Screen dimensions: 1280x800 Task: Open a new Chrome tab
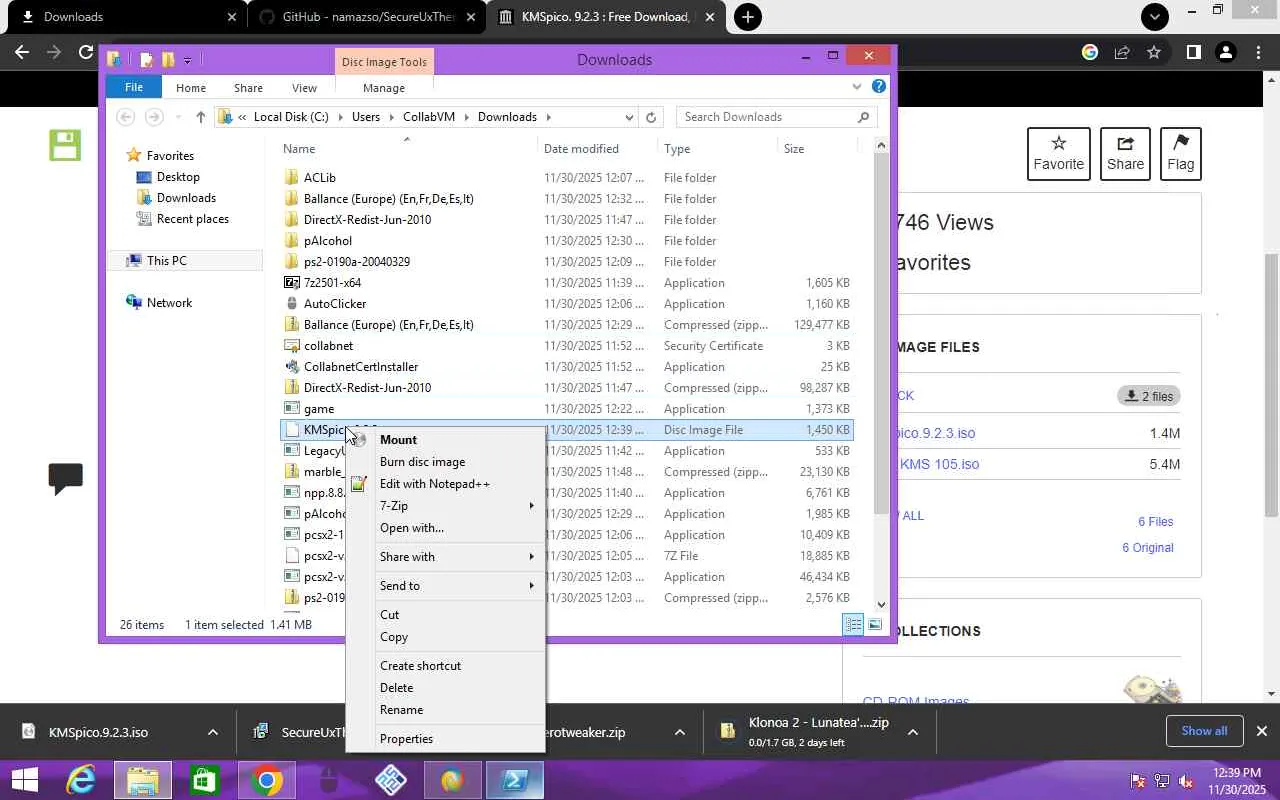[747, 17]
